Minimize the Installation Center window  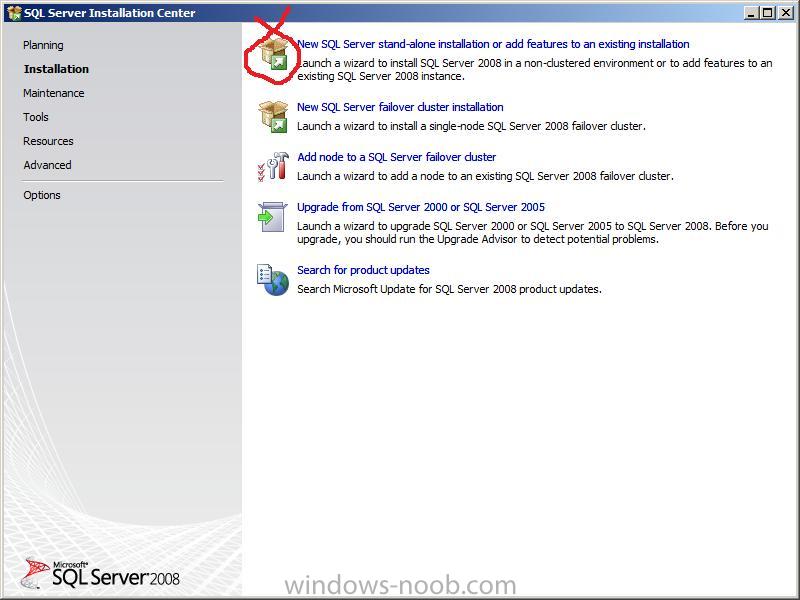click(750, 13)
